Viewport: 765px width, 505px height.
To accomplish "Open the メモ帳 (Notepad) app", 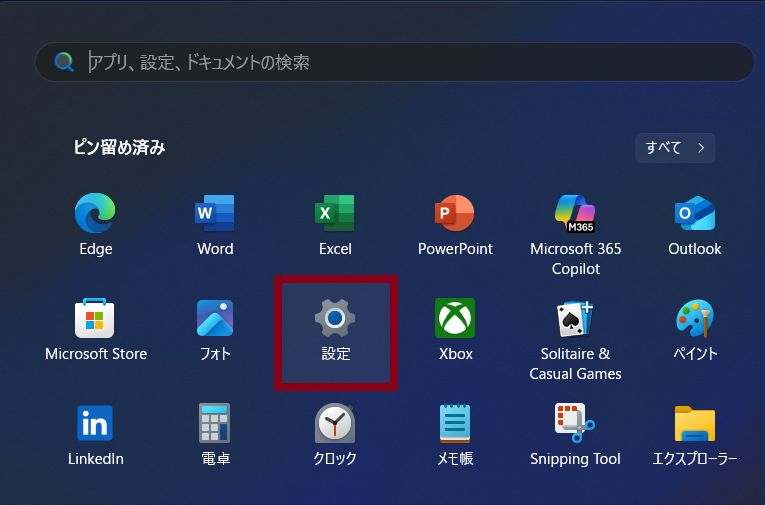I will [x=455, y=424].
